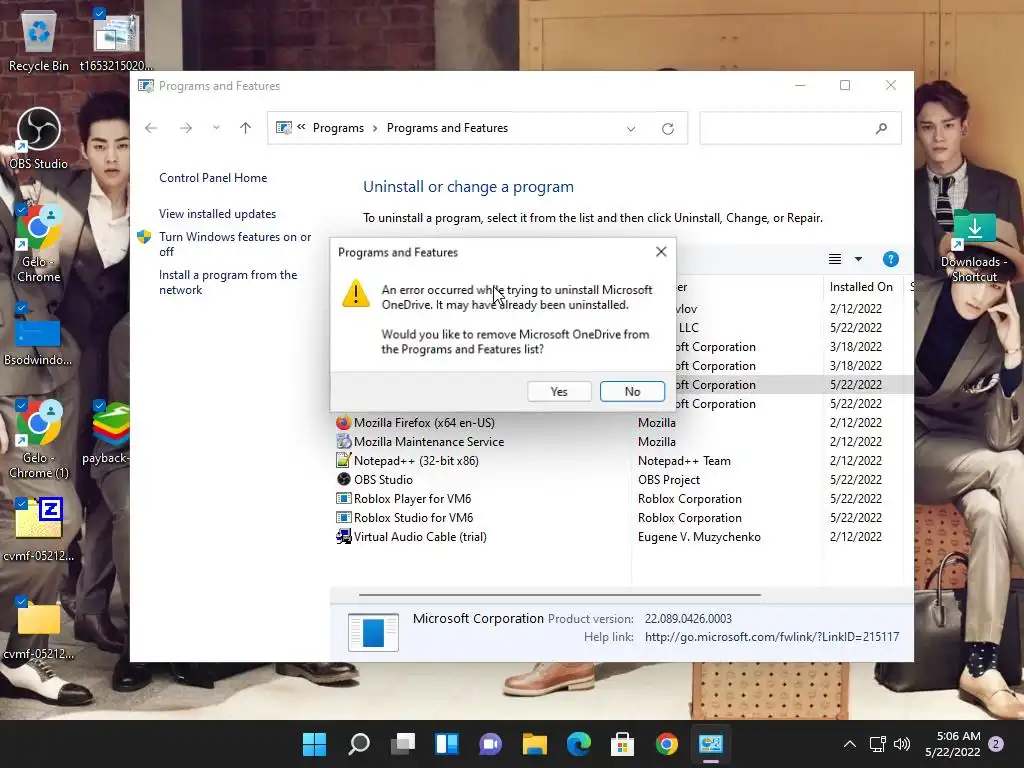Open the Windows Start button
The width and height of the screenshot is (1024, 768).
point(314,744)
